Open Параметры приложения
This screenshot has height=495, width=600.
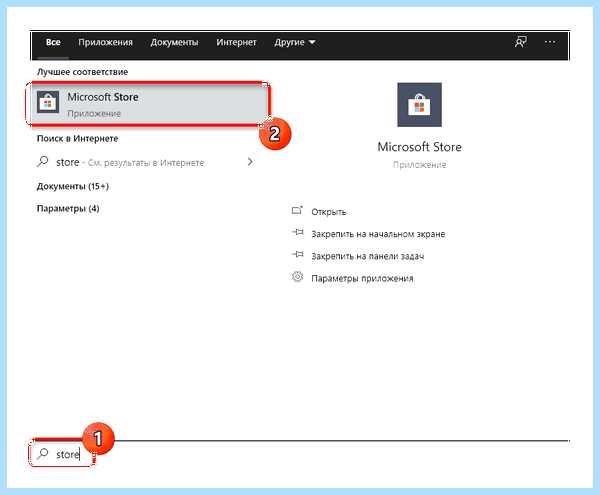362,278
